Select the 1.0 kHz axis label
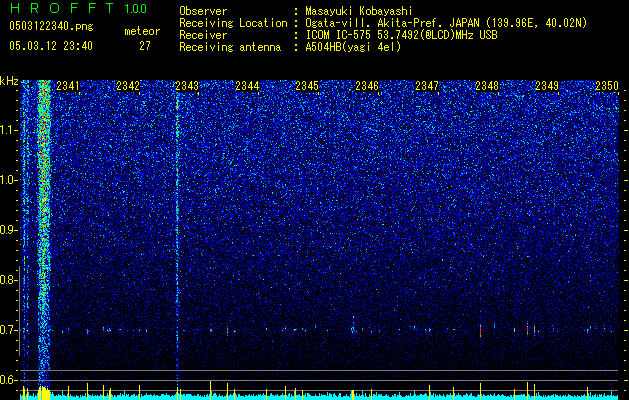The height and width of the screenshot is (400, 629). click(9, 181)
